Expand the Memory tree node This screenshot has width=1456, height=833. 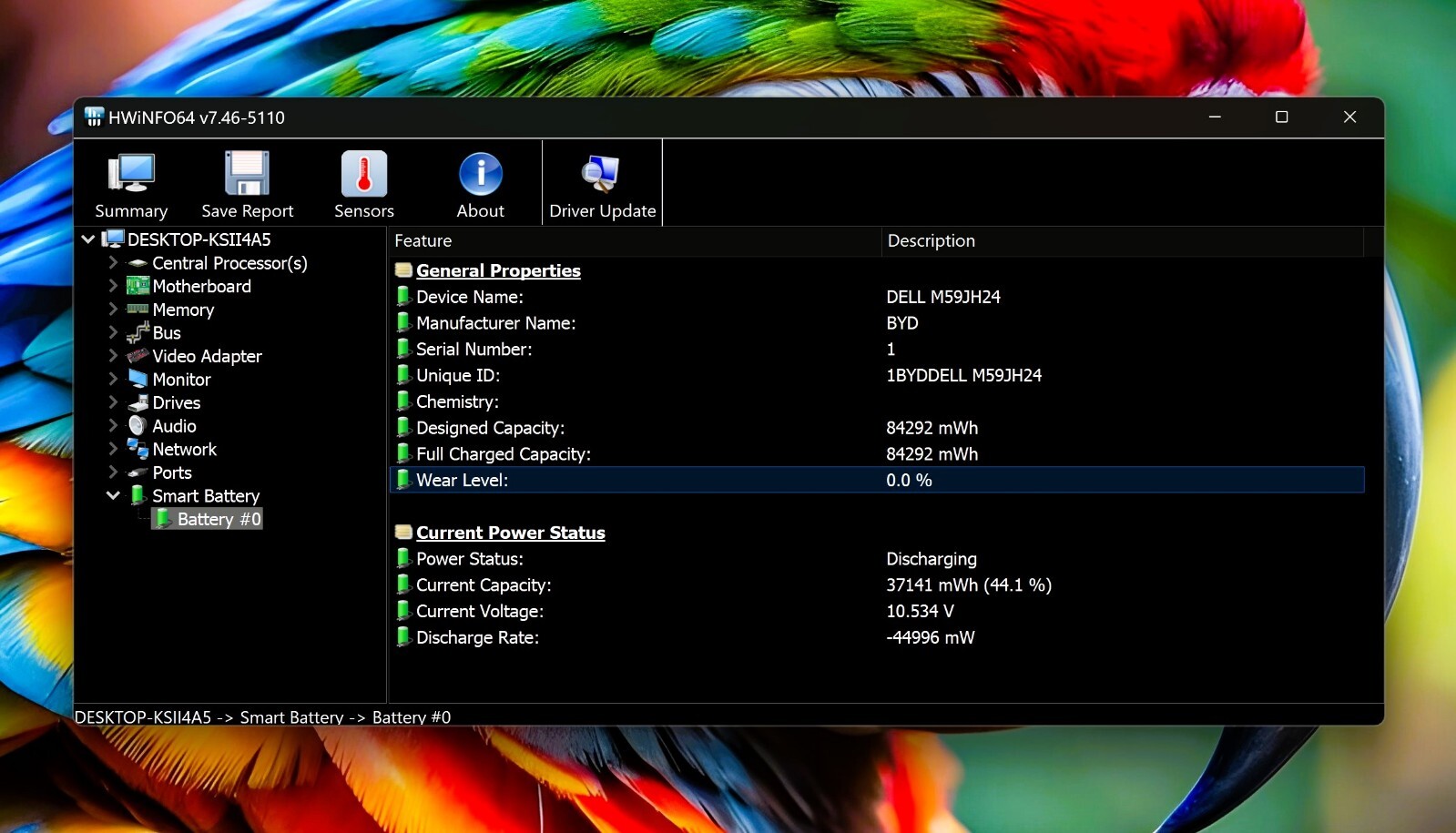coord(113,309)
